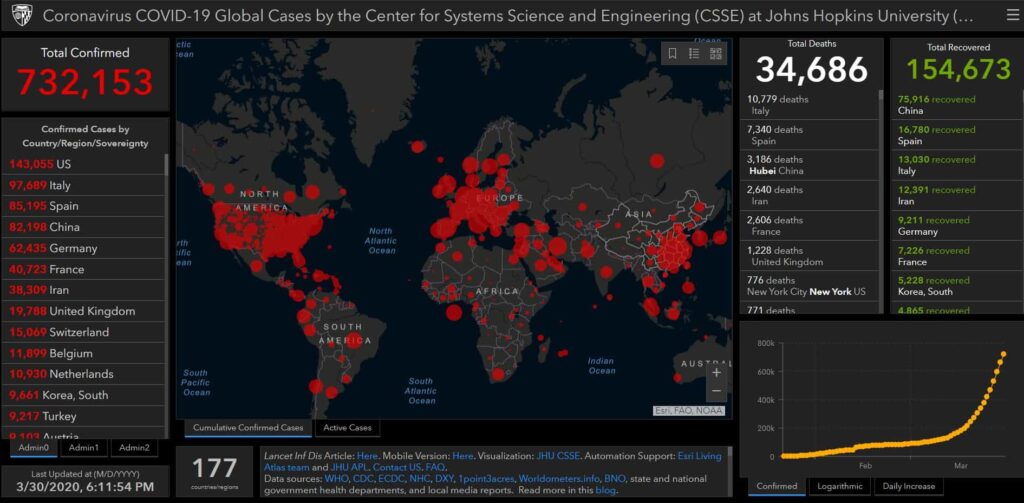The height and width of the screenshot is (503, 1024).
Task: Open map bookmarks
Action: point(672,54)
